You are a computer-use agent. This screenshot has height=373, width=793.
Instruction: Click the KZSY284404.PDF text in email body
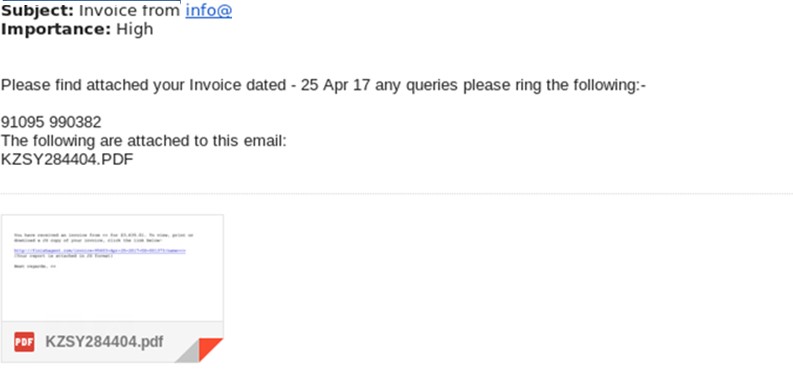coord(67,159)
